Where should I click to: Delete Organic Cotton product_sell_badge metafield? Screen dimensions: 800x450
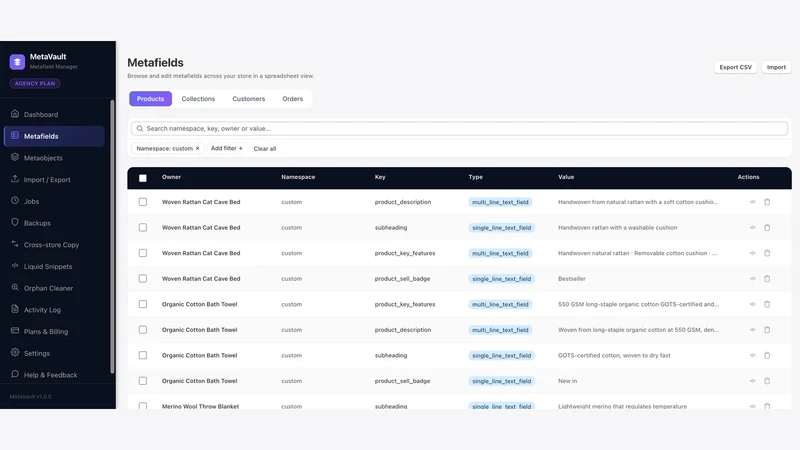coord(767,381)
